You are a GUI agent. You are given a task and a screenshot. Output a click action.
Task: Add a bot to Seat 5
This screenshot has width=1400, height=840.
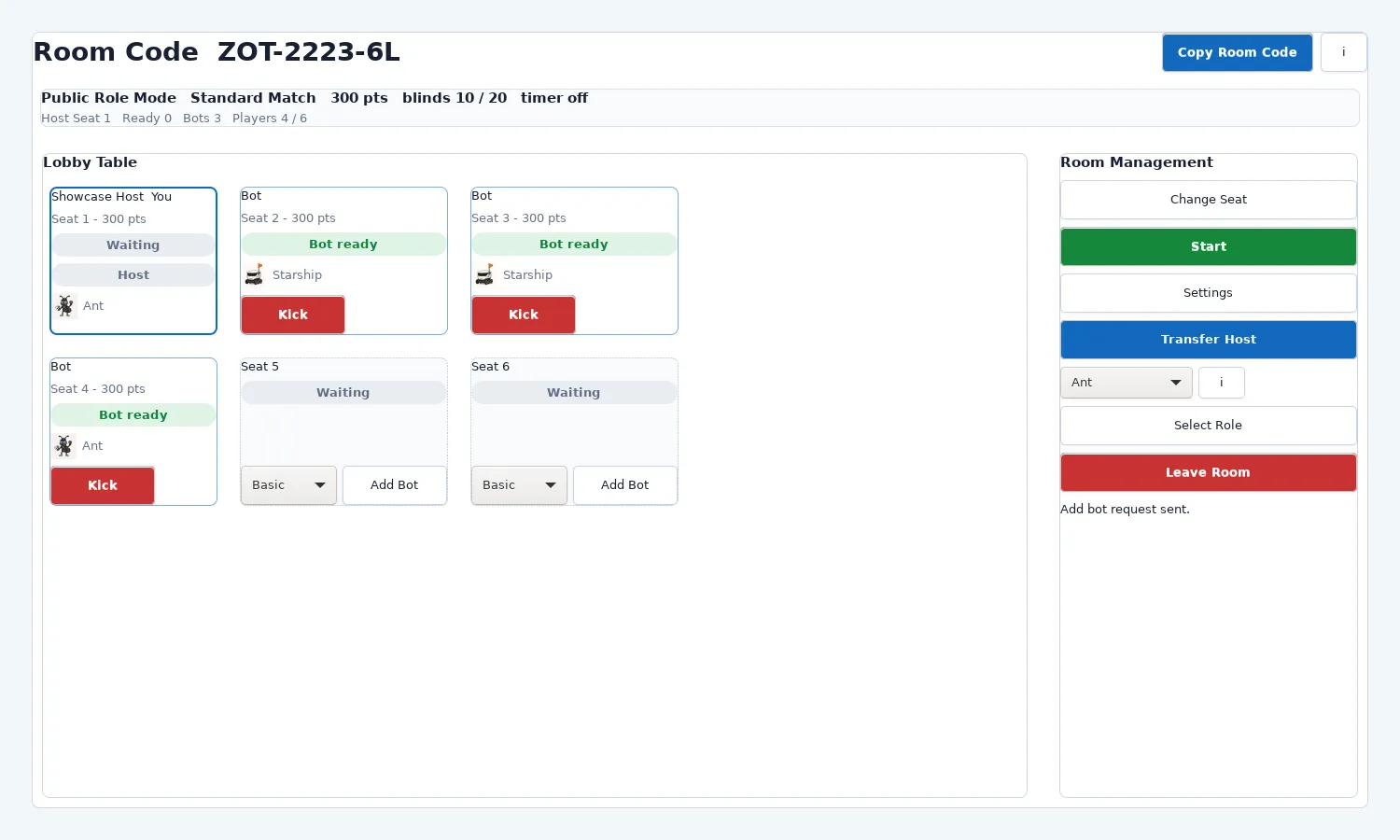pyautogui.click(x=395, y=485)
